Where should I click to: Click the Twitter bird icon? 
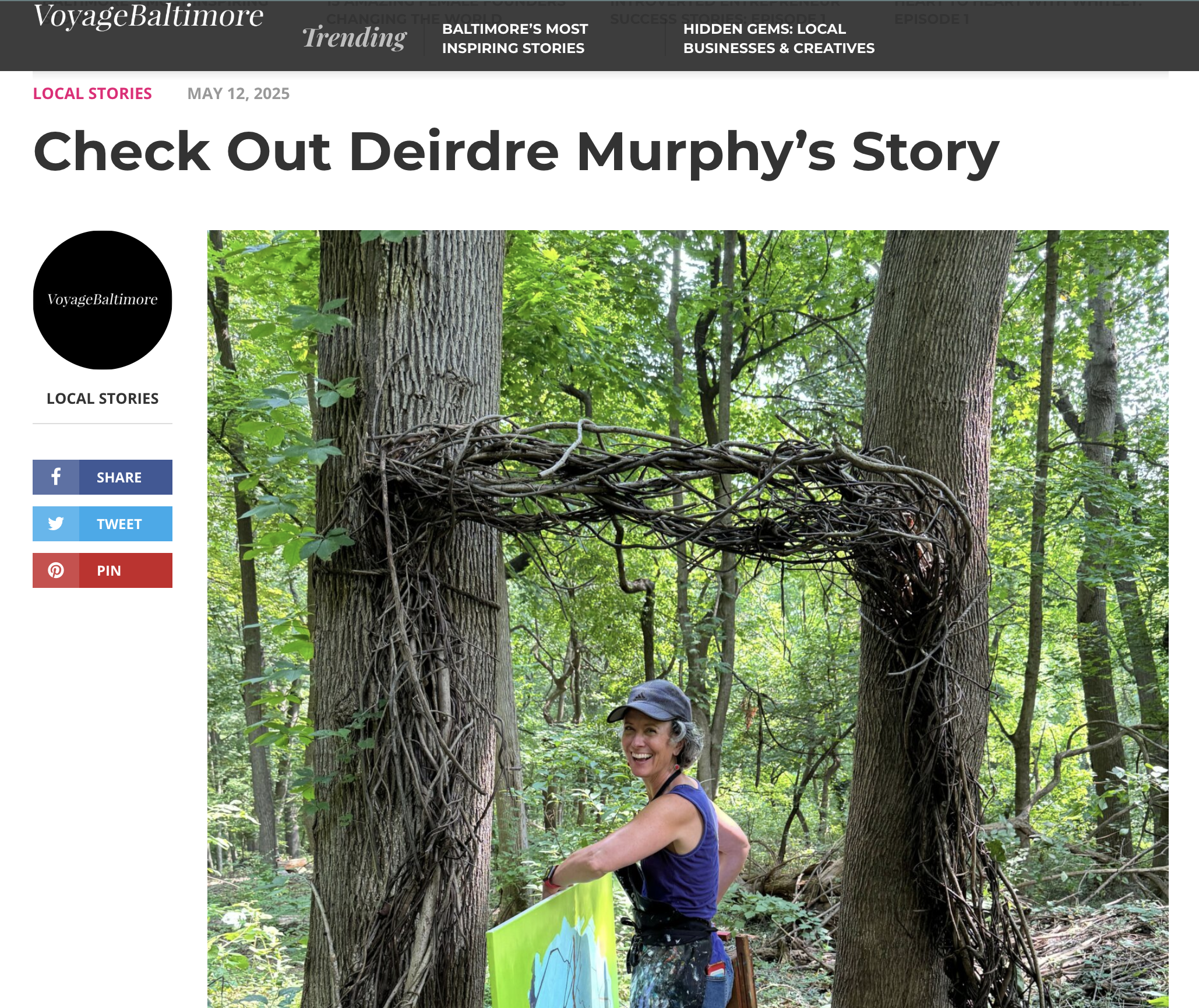(56, 524)
